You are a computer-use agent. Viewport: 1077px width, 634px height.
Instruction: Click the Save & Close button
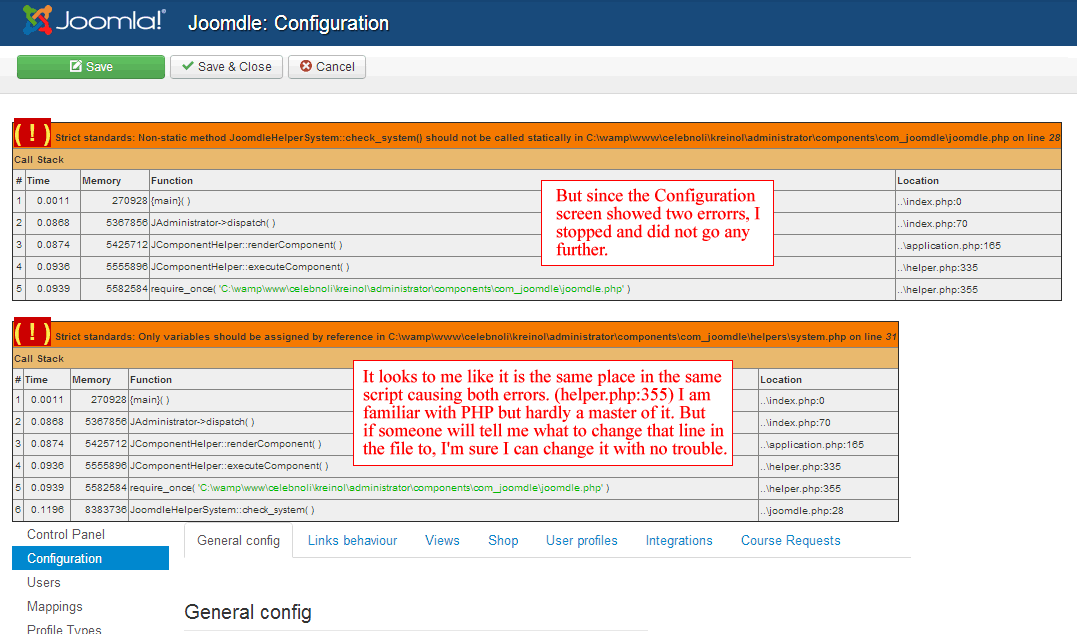[226, 67]
